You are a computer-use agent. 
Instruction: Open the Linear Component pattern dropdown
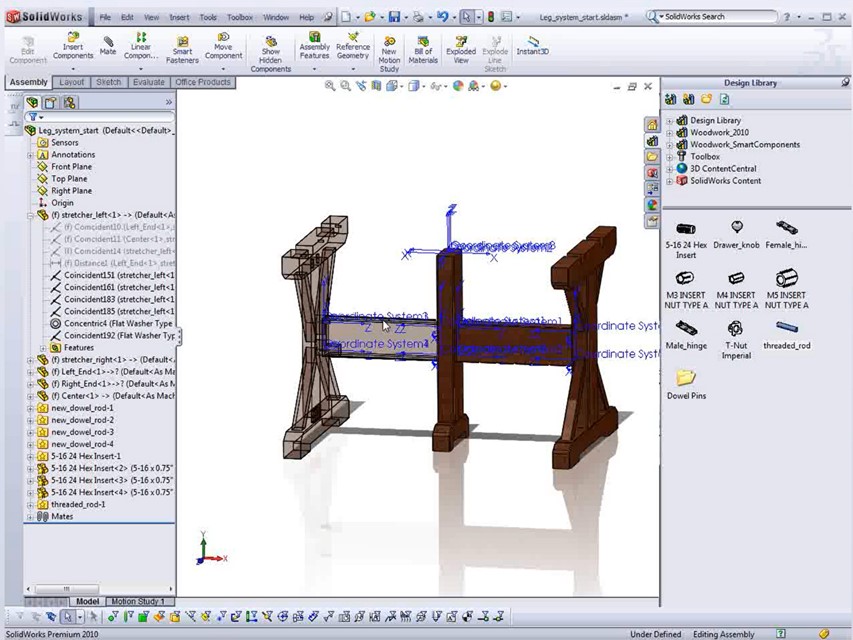[x=141, y=69]
